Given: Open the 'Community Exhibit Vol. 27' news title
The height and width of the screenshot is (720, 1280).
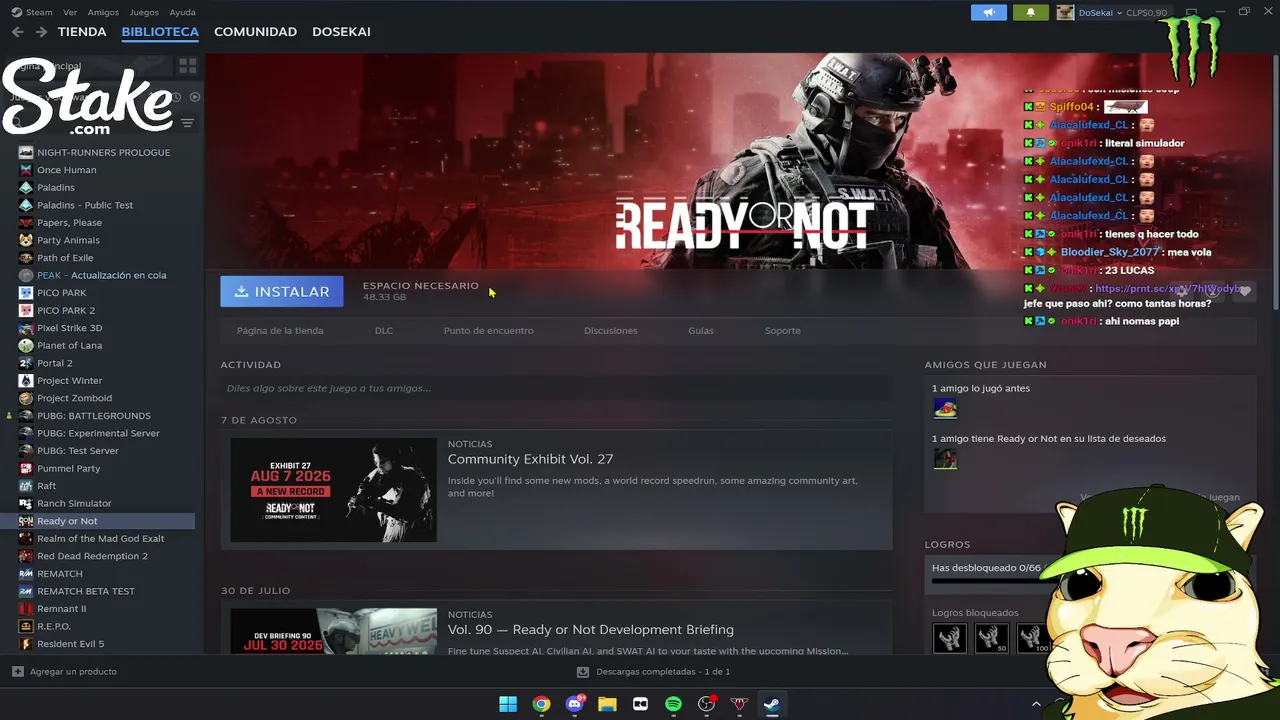Looking at the screenshot, I should coord(530,459).
